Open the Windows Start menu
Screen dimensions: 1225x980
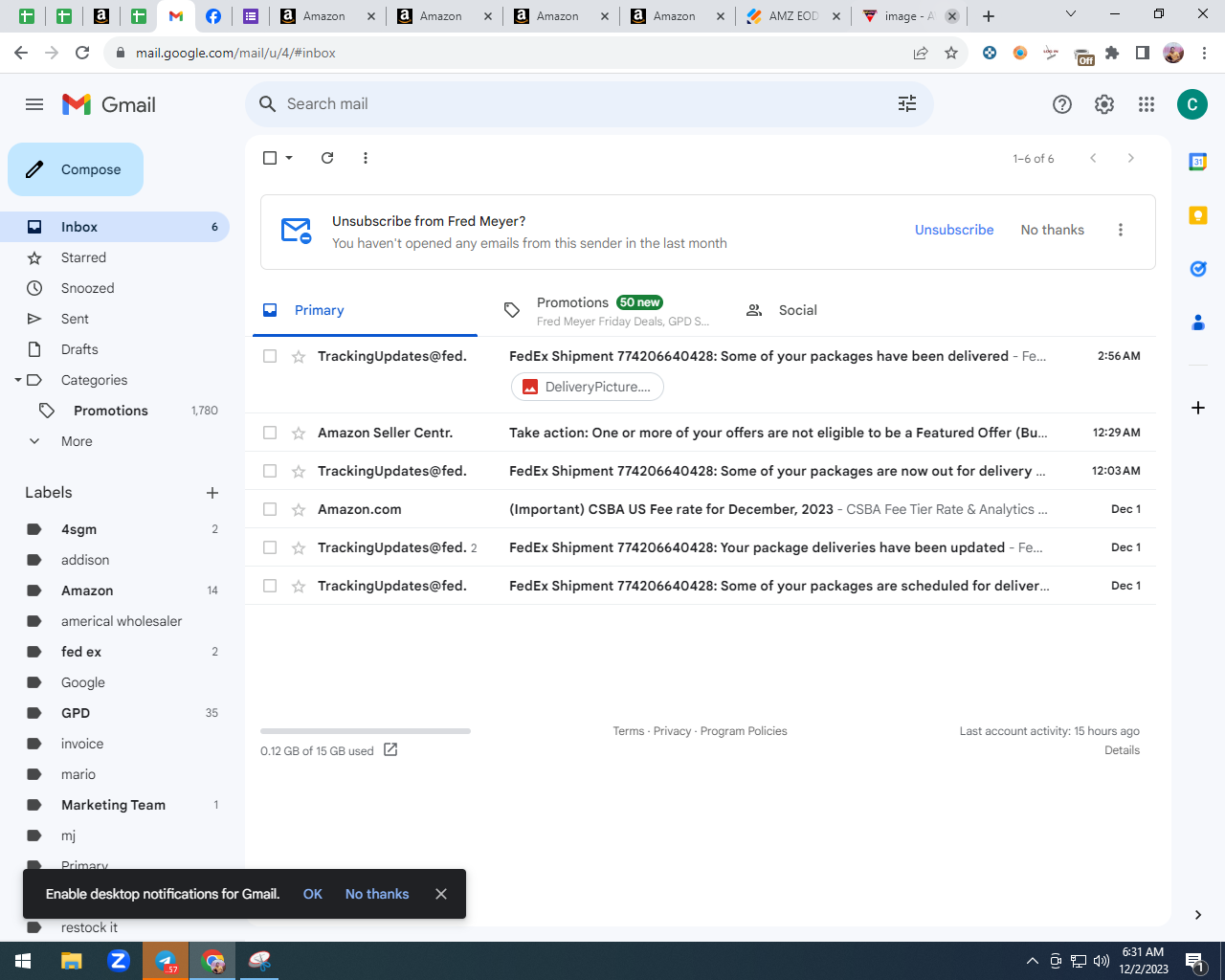pyautogui.click(x=23, y=961)
